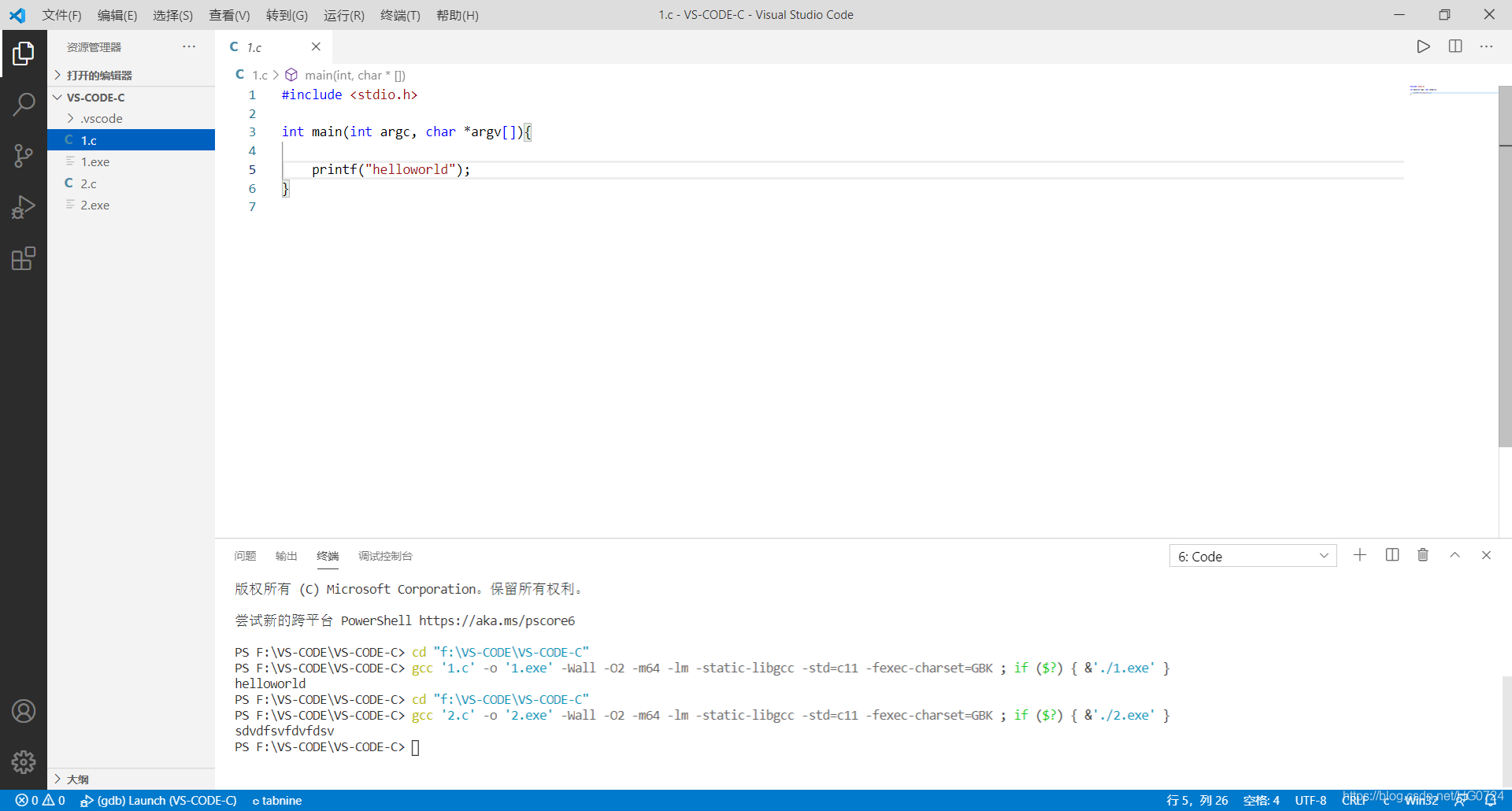Open the 文件(F) menu

click(61, 15)
